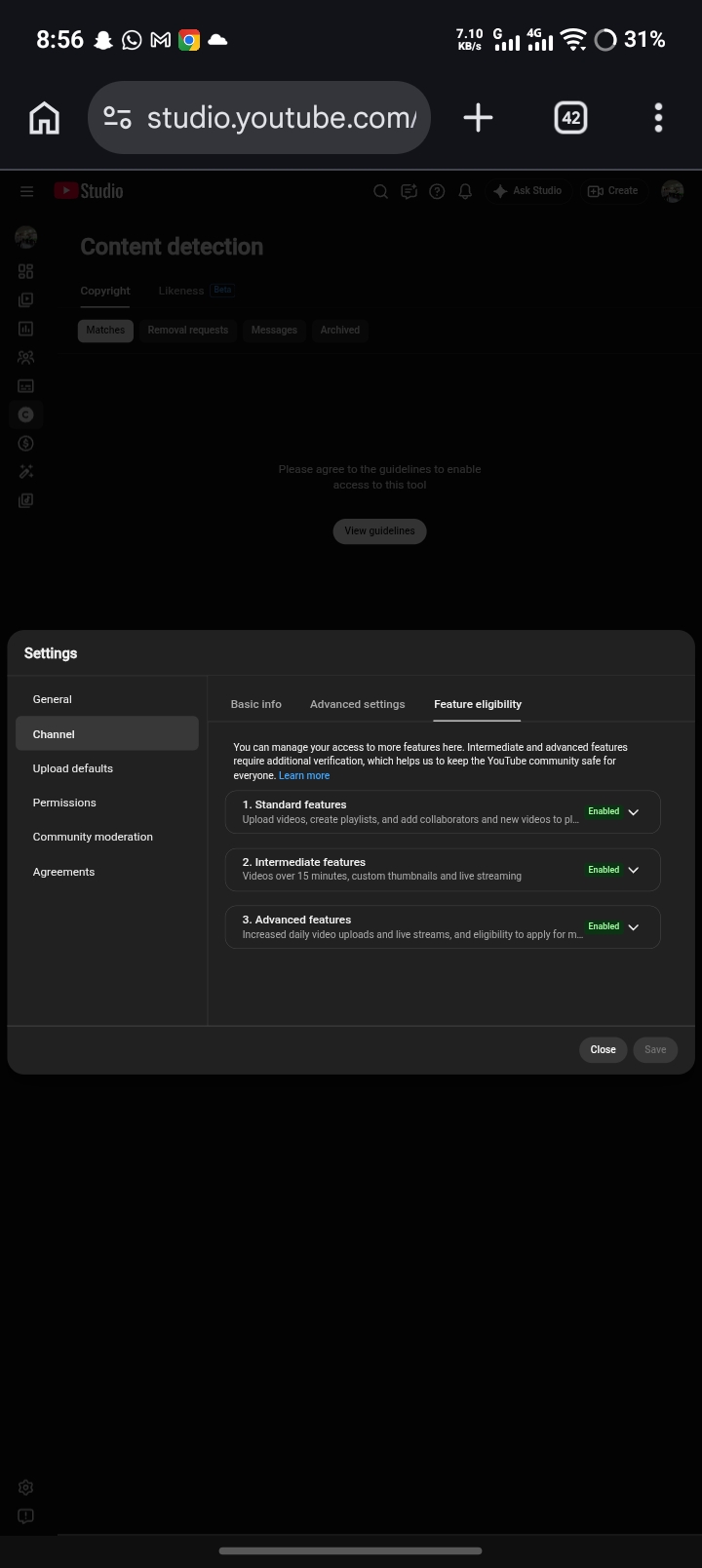This screenshot has height=1568, width=702.
Task: Click the Settings dialog title
Action: 51,653
